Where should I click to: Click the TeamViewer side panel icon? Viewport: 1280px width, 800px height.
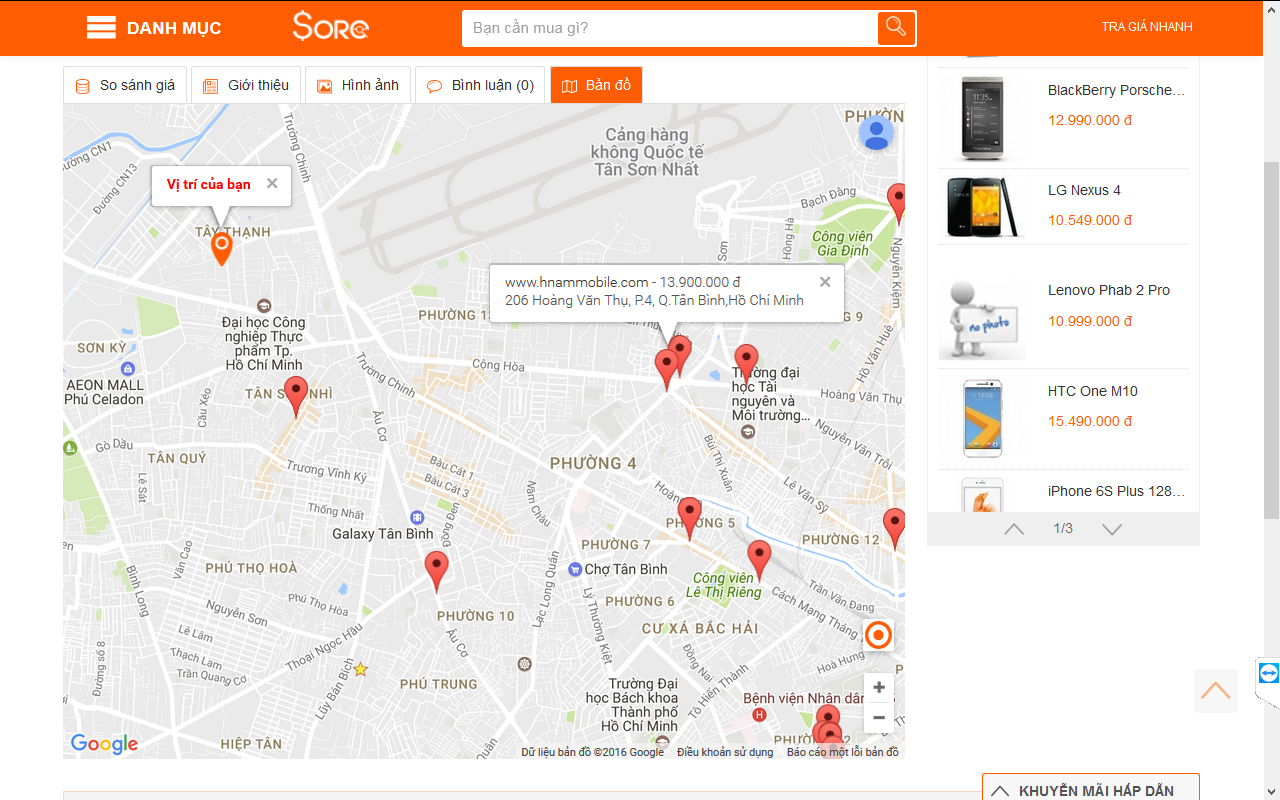click(x=1269, y=672)
